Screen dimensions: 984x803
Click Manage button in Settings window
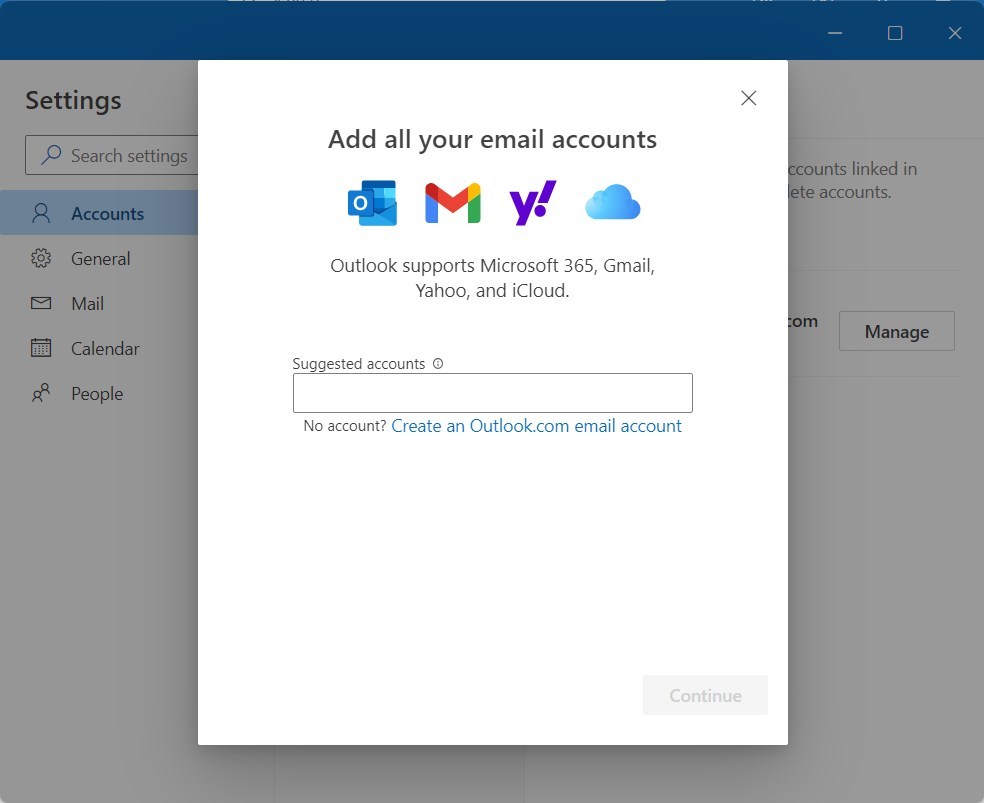pos(896,331)
